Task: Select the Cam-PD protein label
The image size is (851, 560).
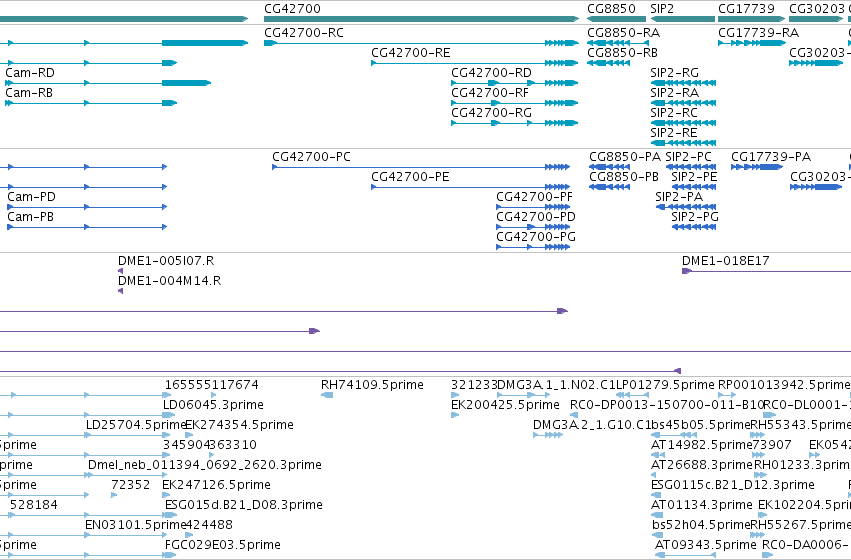Action: click(31, 197)
